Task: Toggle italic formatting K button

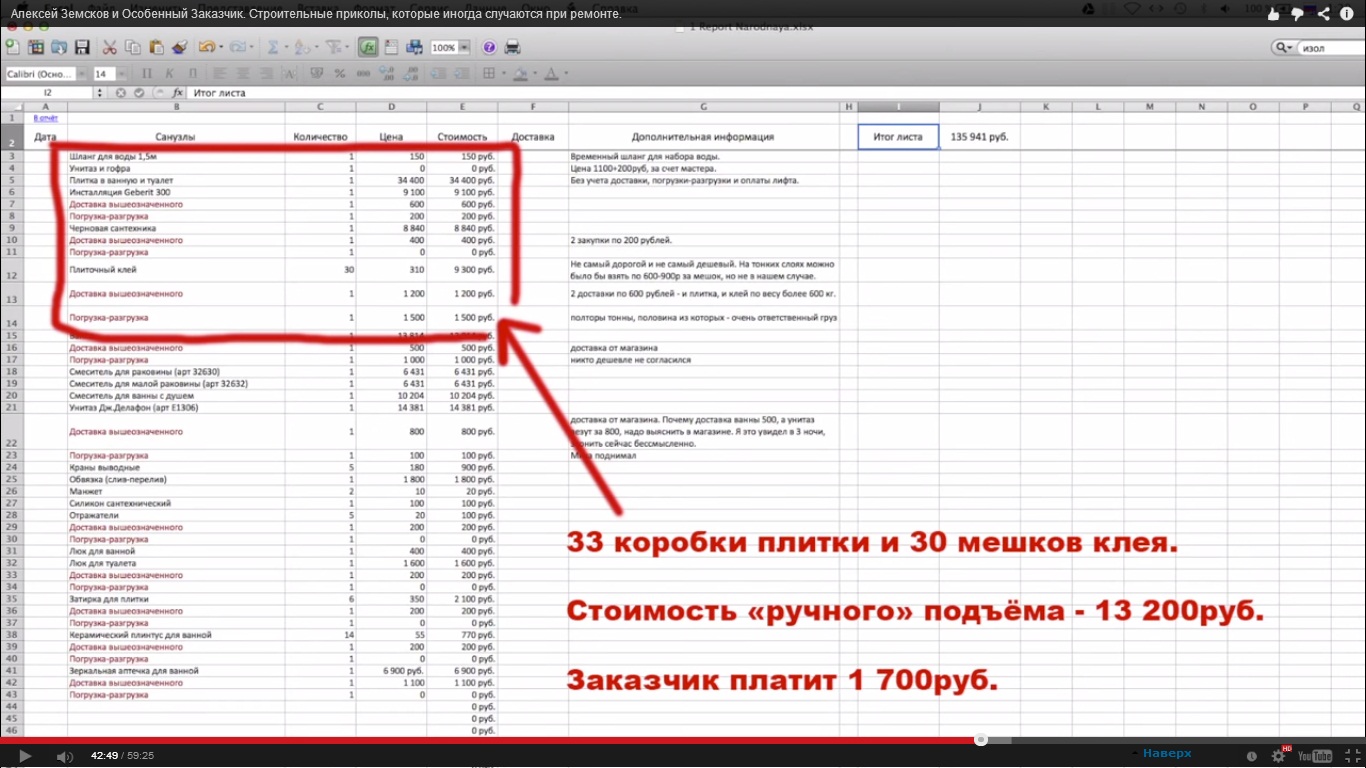Action: point(170,73)
